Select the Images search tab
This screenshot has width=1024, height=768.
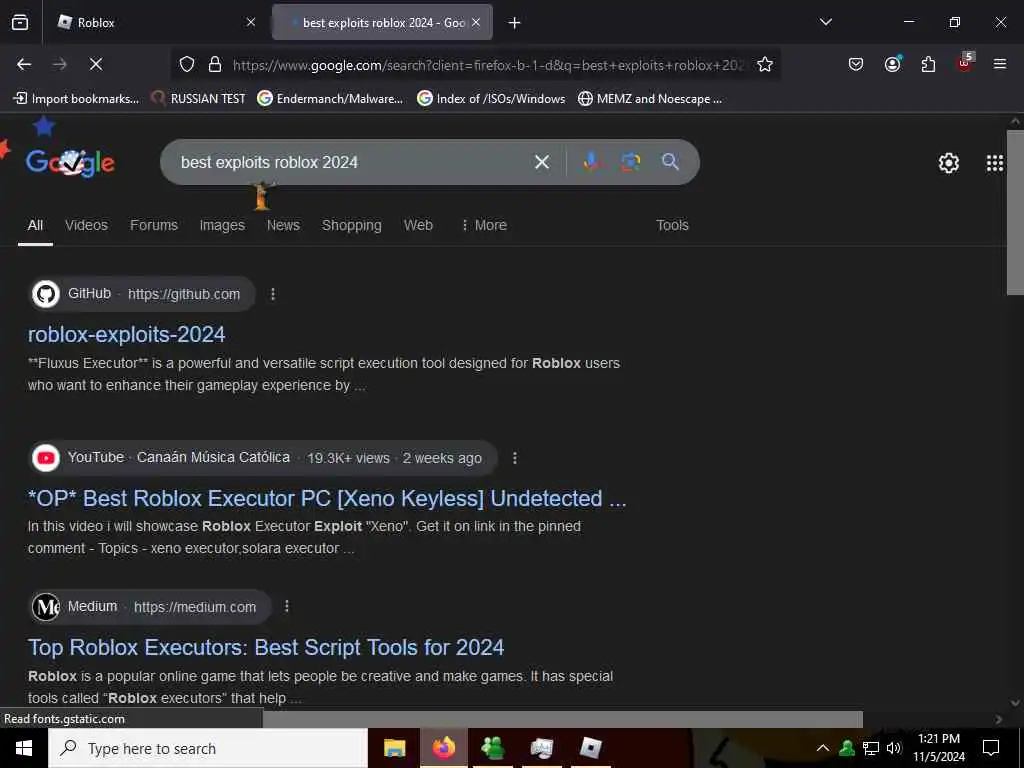coord(222,225)
